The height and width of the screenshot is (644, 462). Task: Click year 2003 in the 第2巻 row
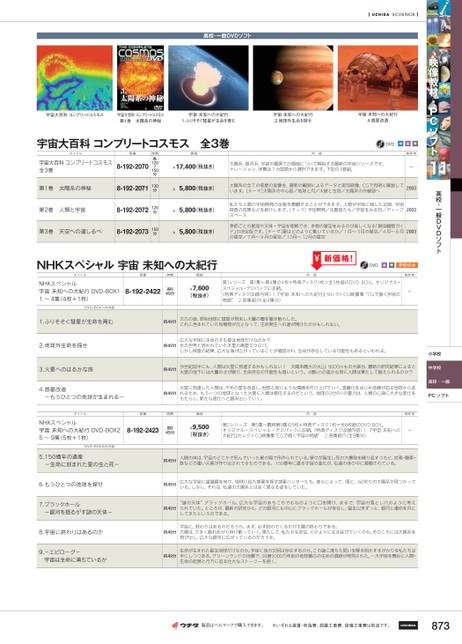point(411,210)
